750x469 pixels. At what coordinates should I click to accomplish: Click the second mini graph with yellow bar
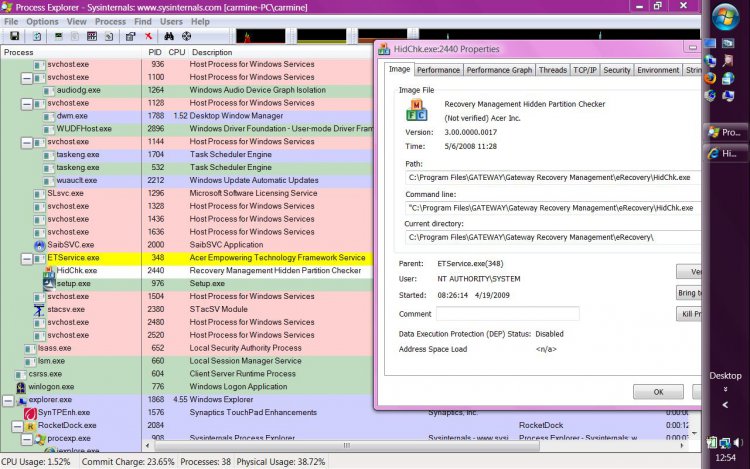pos(321,36)
